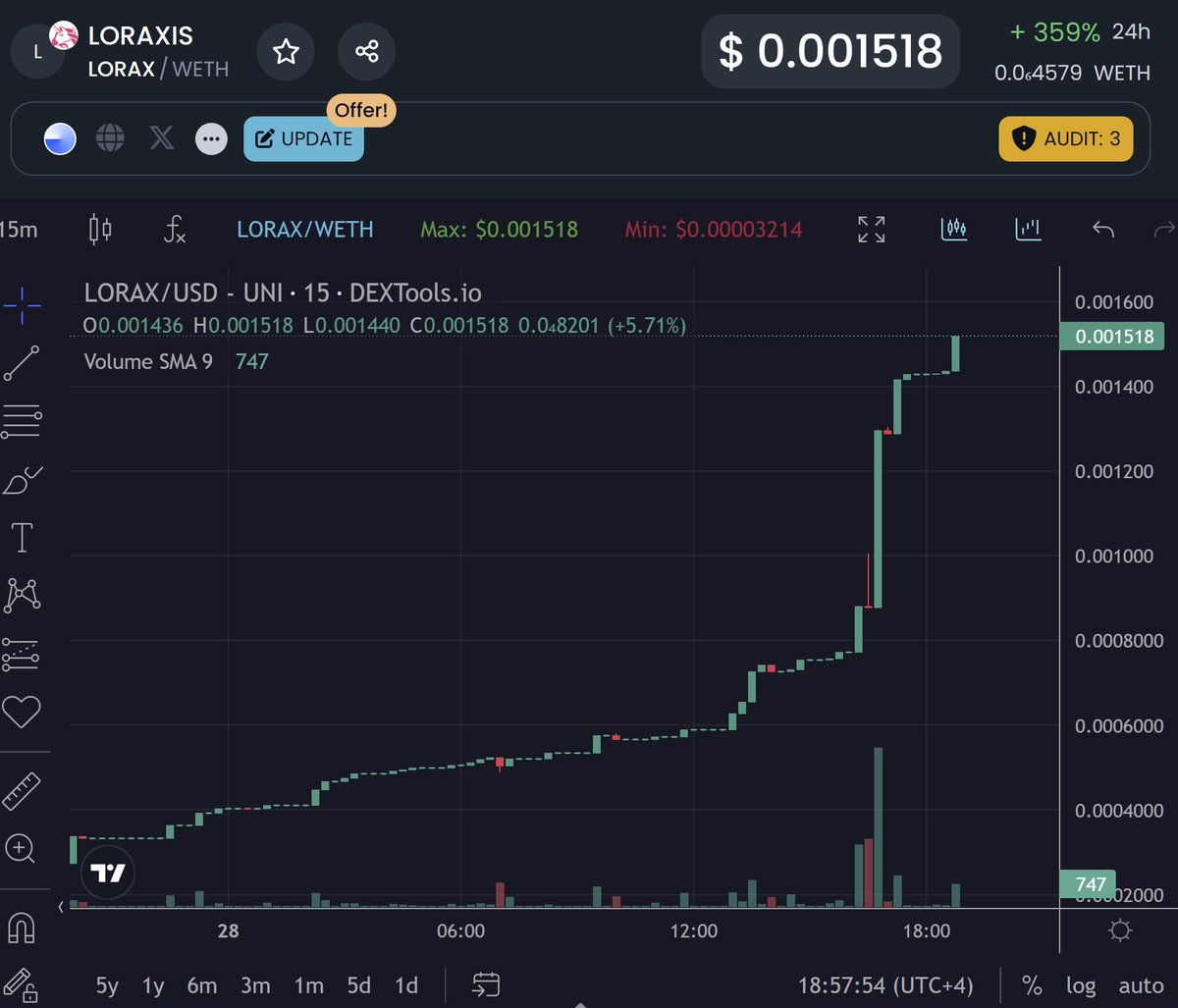Image resolution: width=1178 pixels, height=1008 pixels.
Task: Toggle lock all drawing tools
Action: tap(20, 986)
